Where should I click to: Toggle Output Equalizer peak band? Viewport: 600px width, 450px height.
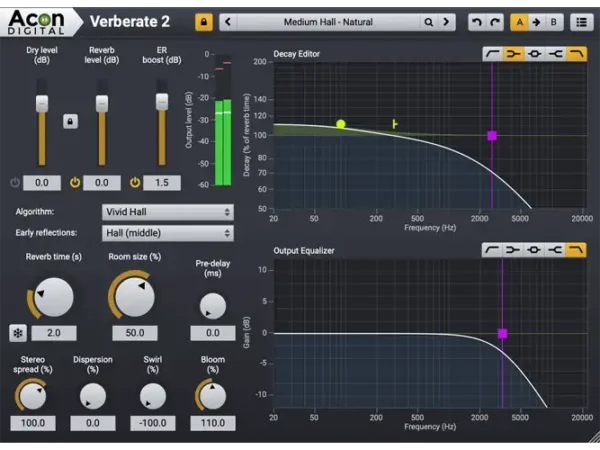click(534, 250)
